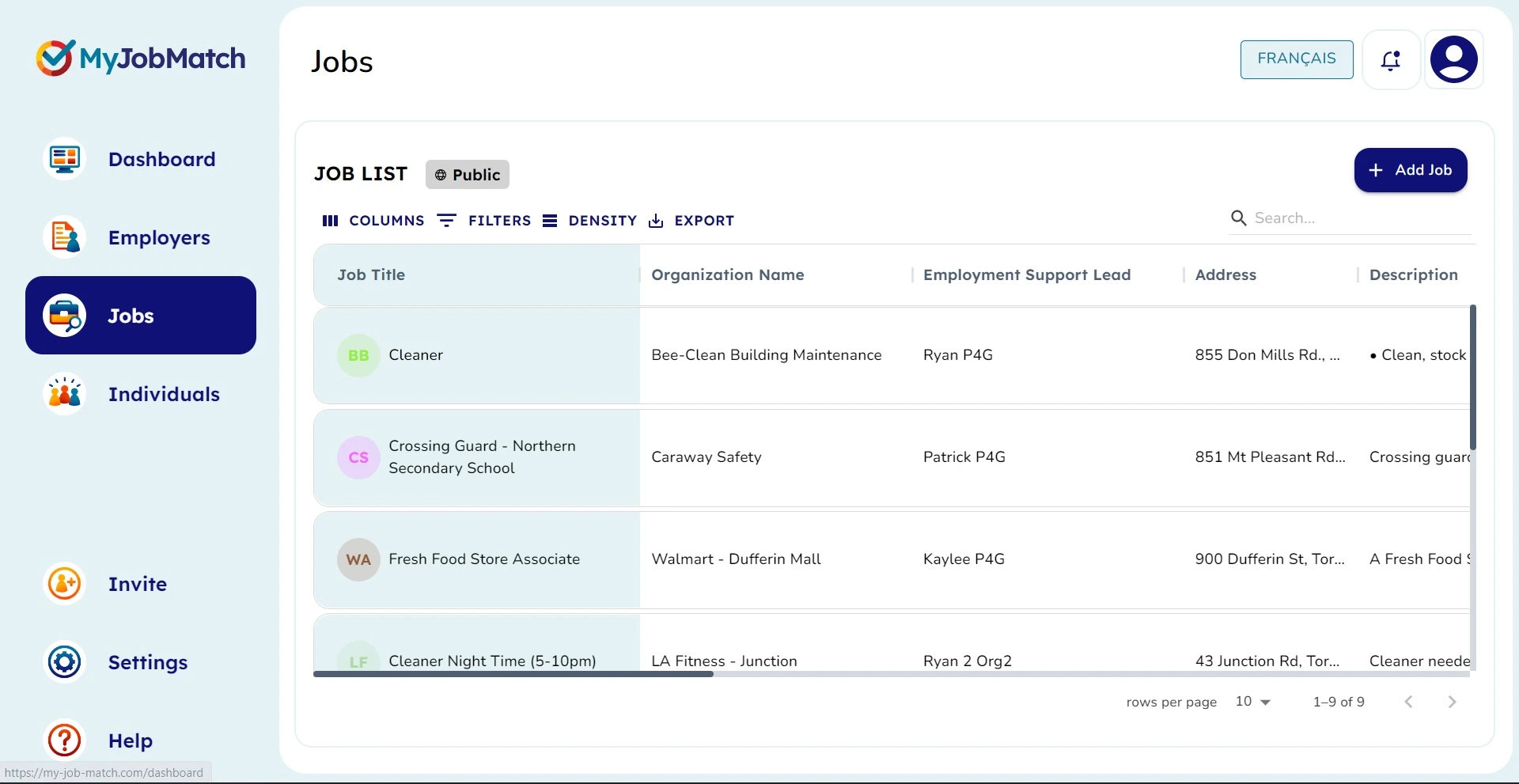
Task: Open the COLUMNS chooser
Action: [x=373, y=221]
